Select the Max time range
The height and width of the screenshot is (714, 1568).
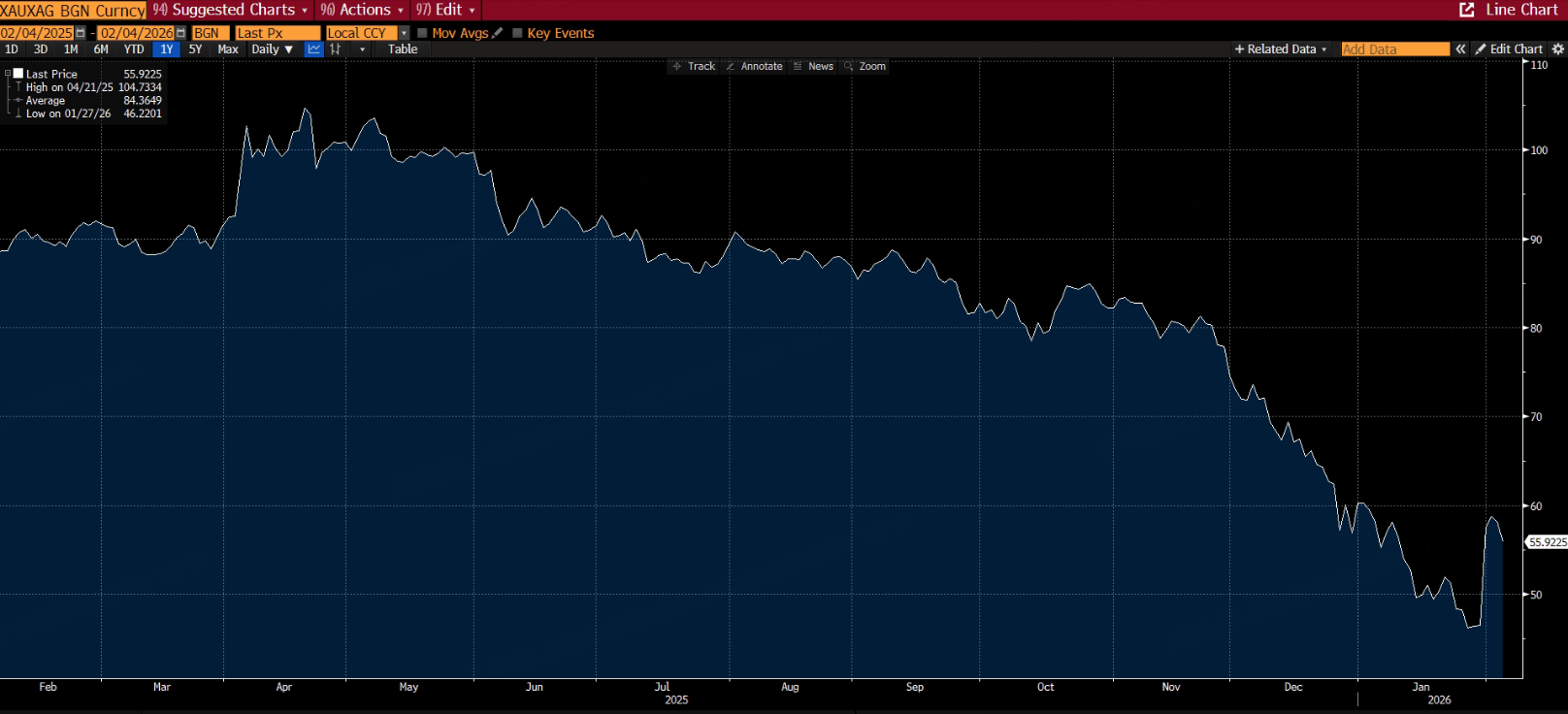point(228,49)
